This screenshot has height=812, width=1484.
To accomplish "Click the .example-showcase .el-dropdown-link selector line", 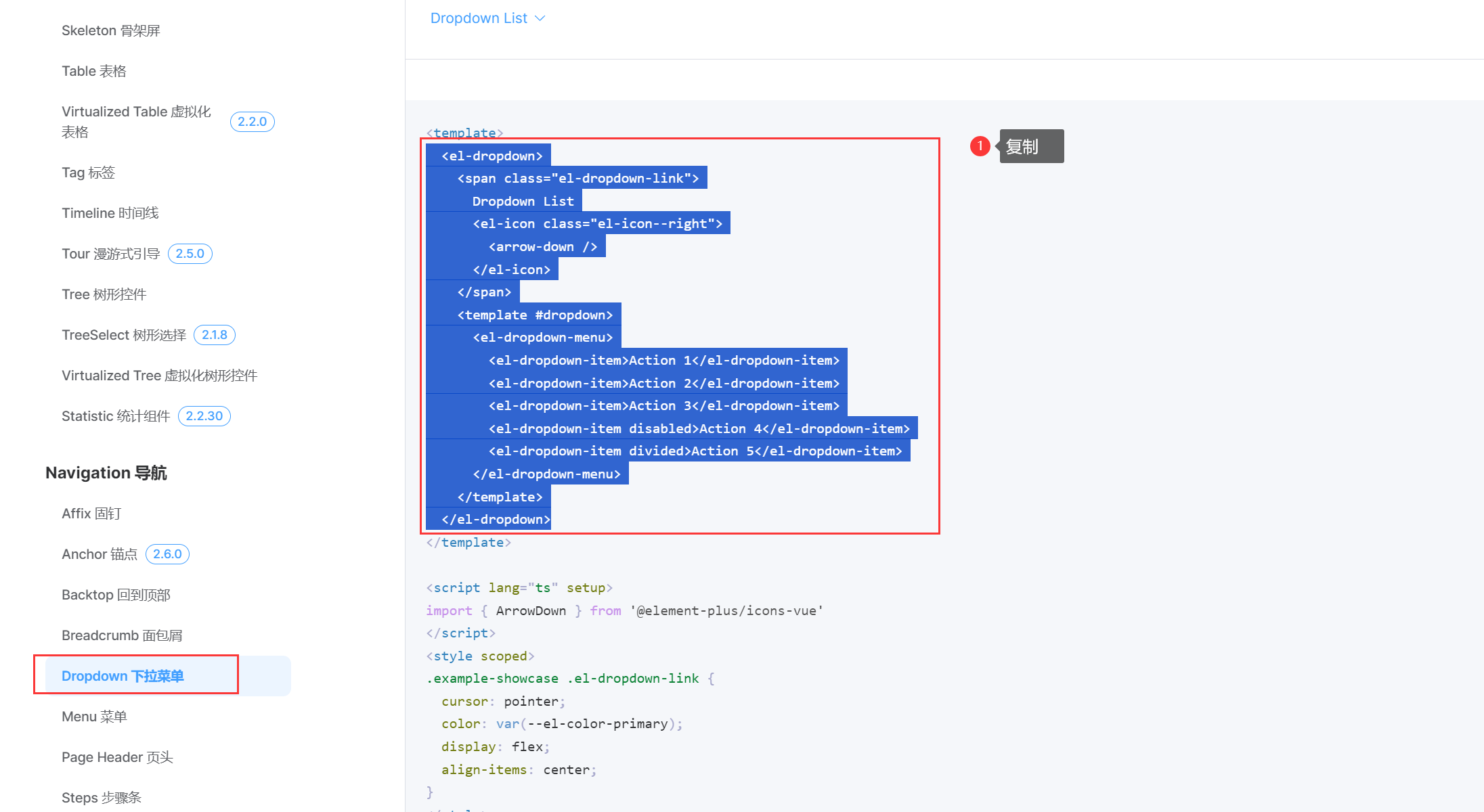I will (570, 678).
